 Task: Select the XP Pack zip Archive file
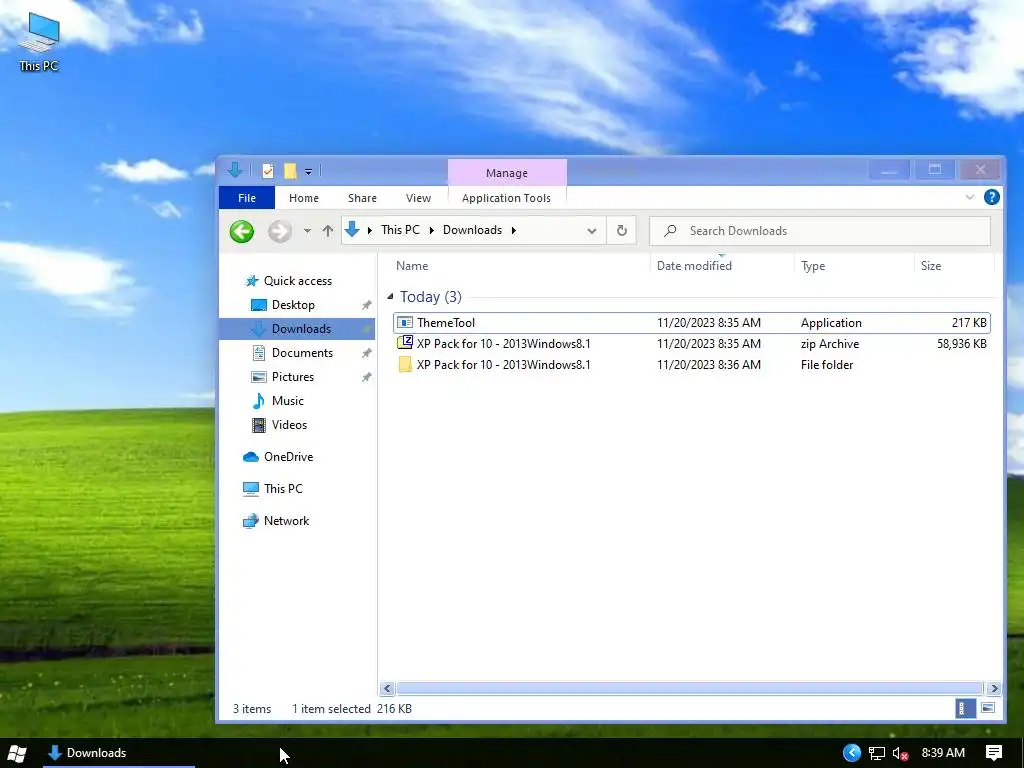click(x=692, y=344)
